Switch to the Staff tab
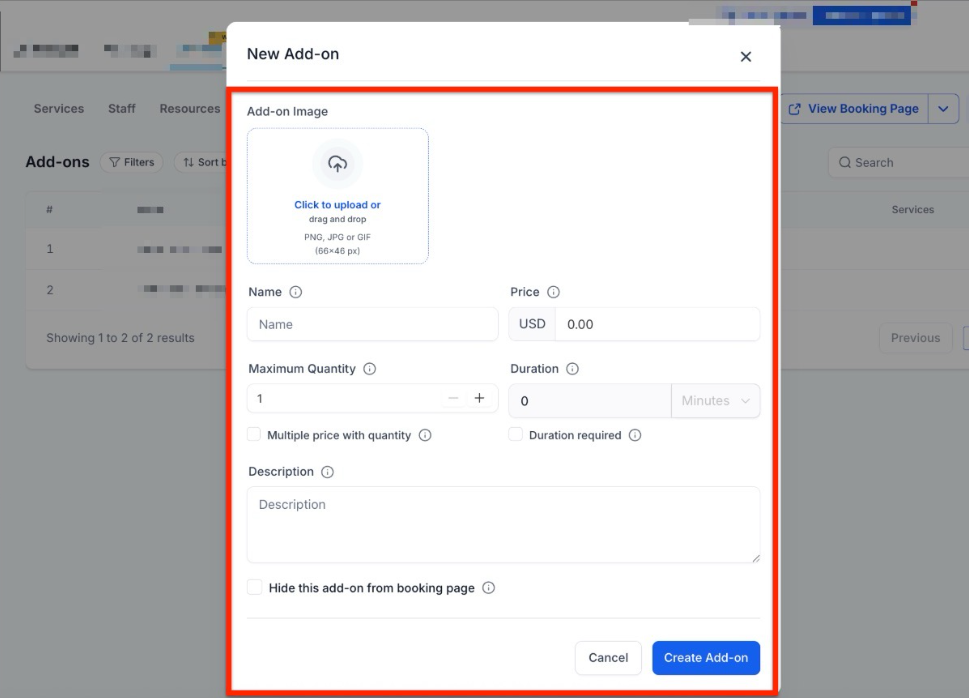The image size is (970, 698). coord(122,109)
